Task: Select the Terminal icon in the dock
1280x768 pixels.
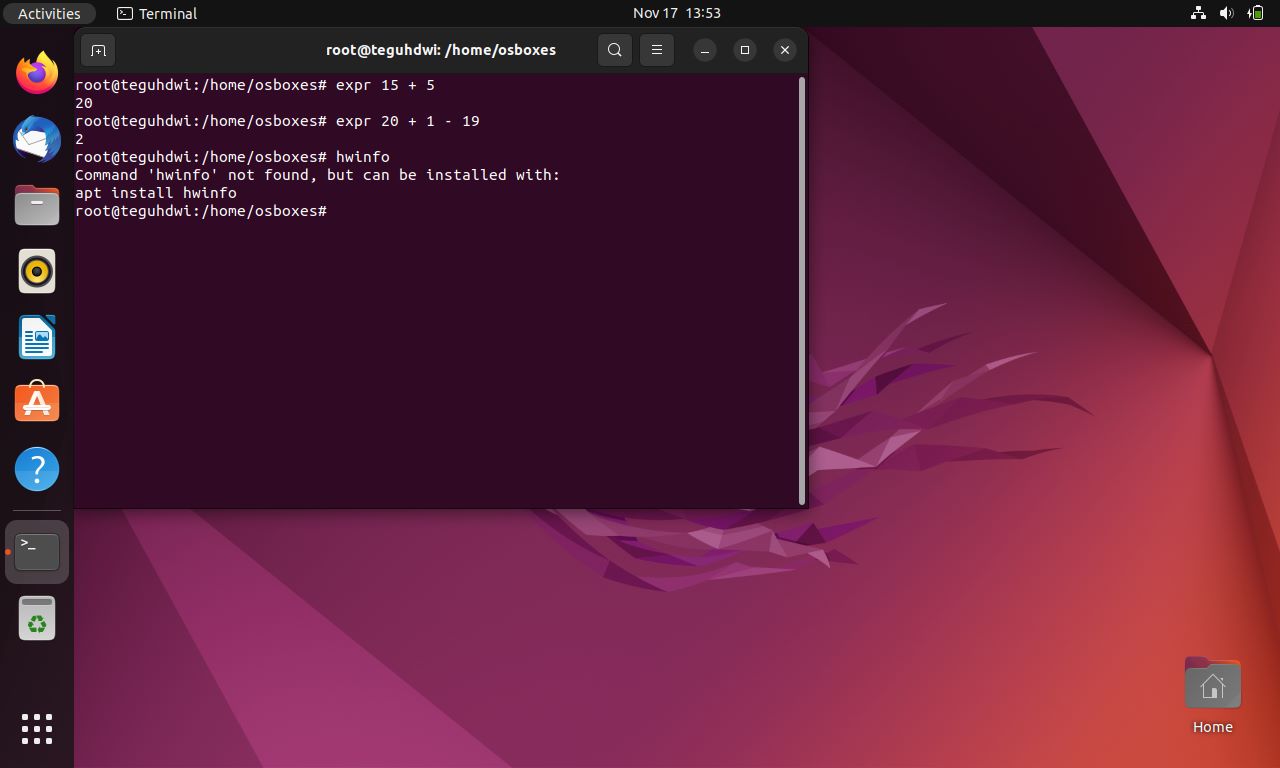Action: pyautogui.click(x=37, y=551)
